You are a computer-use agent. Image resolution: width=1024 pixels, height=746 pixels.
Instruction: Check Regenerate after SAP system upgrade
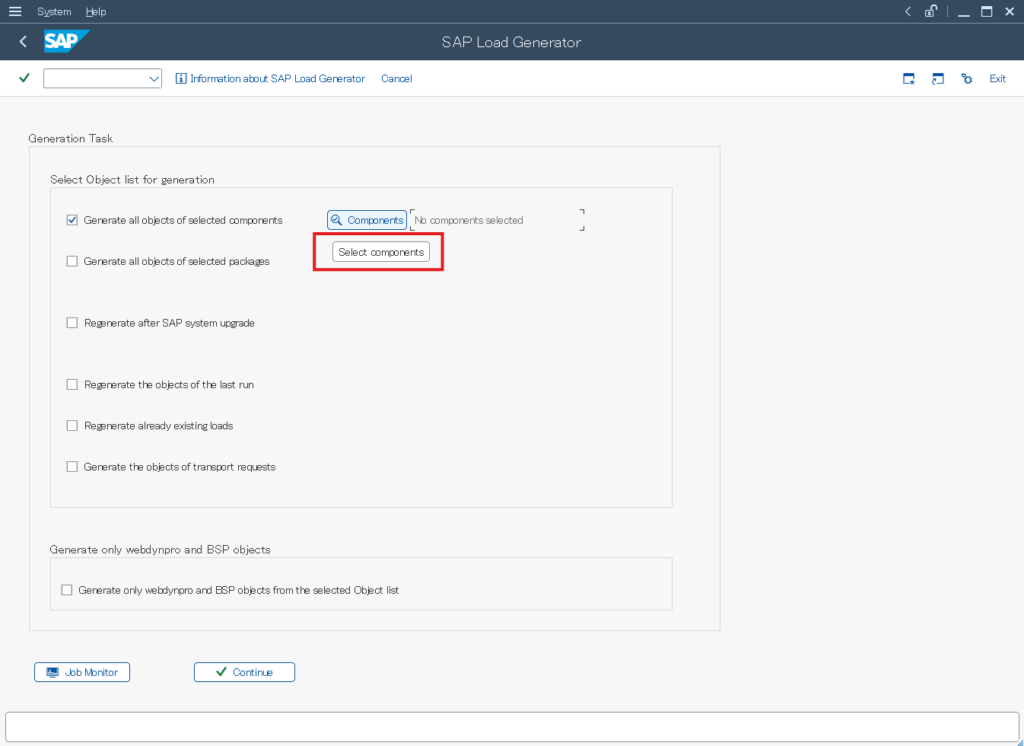71,322
